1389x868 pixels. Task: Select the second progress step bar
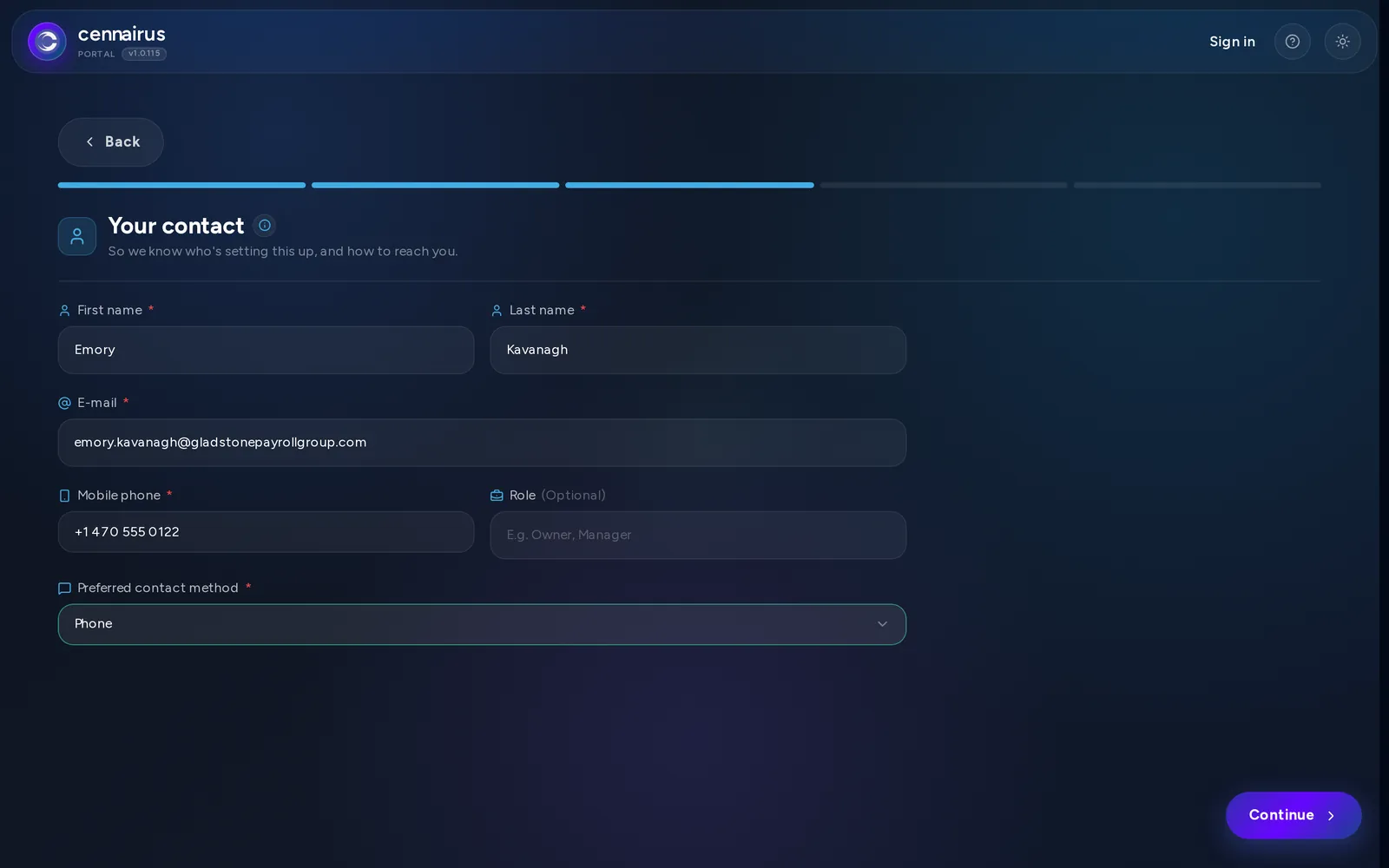(435, 185)
